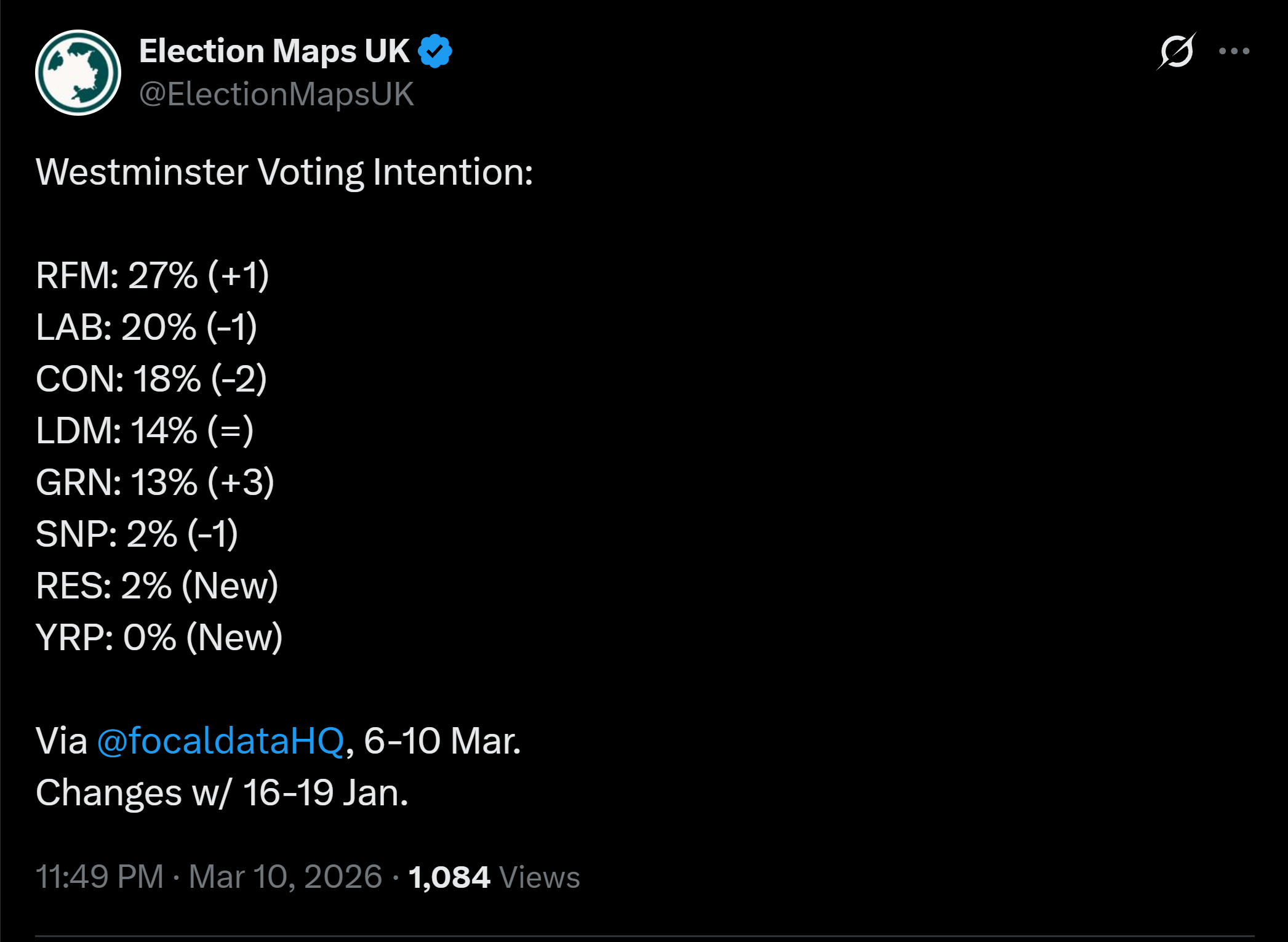Click the SNP: 2% (-1) line

(x=137, y=534)
